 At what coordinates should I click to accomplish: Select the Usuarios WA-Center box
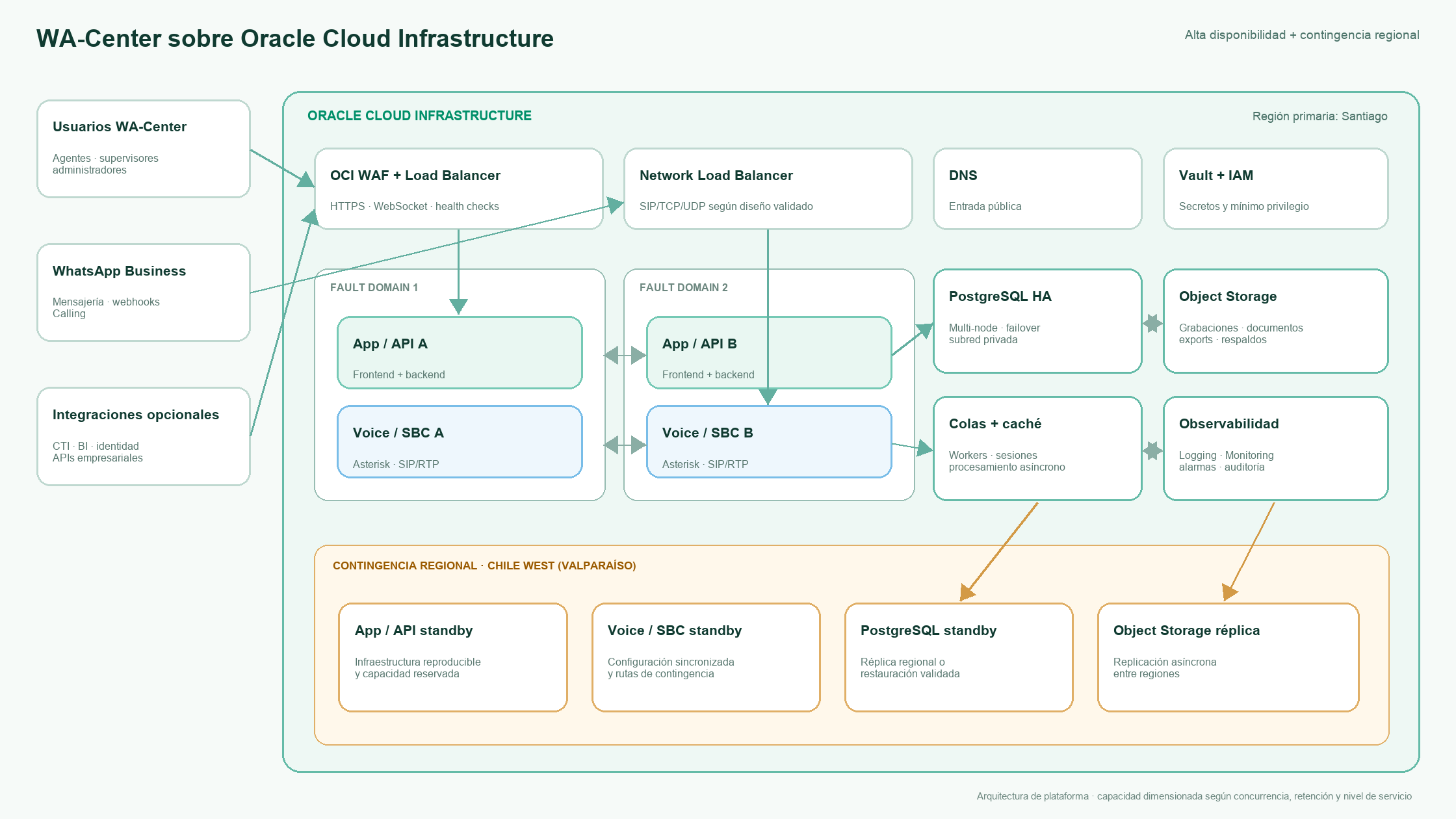[x=144, y=149]
